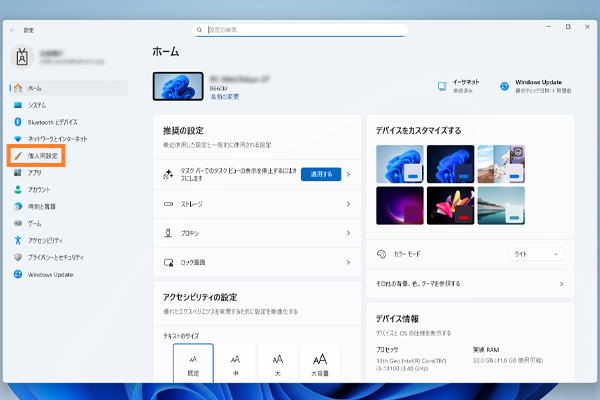Click the 時刻と言語 globe icon
600x400 pixels.
click(x=18, y=206)
